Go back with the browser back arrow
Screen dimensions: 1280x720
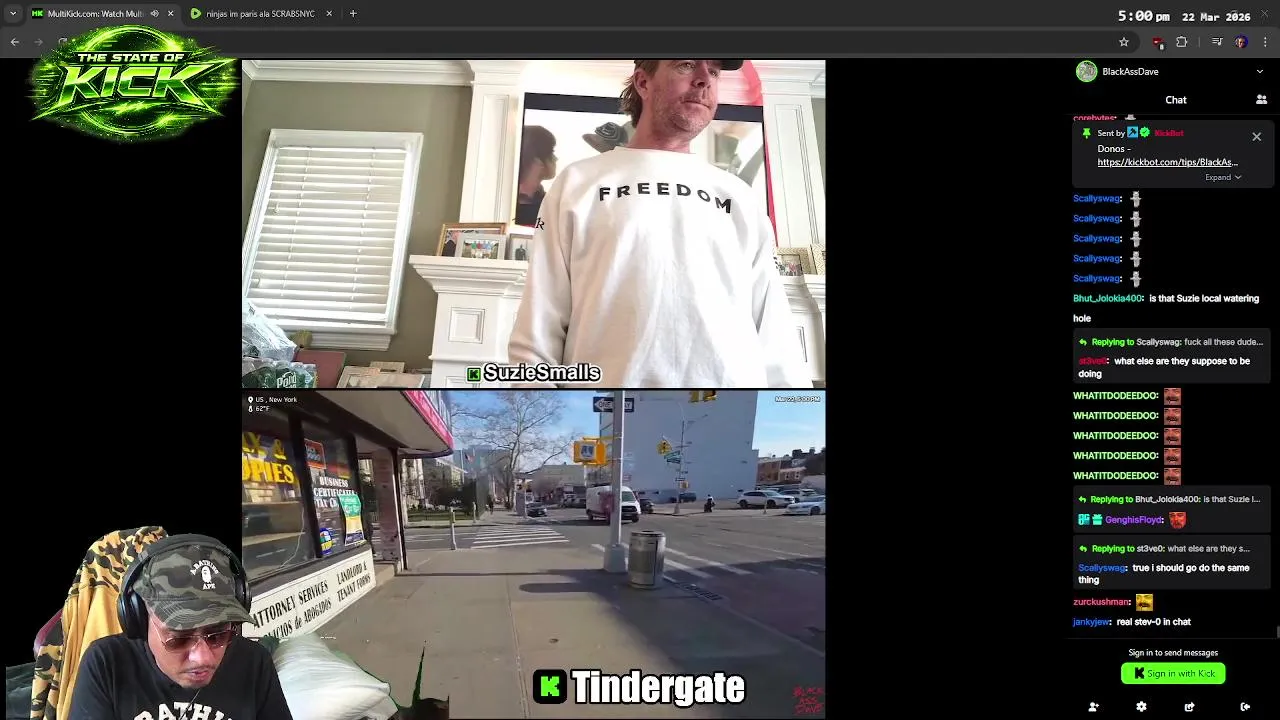15,42
